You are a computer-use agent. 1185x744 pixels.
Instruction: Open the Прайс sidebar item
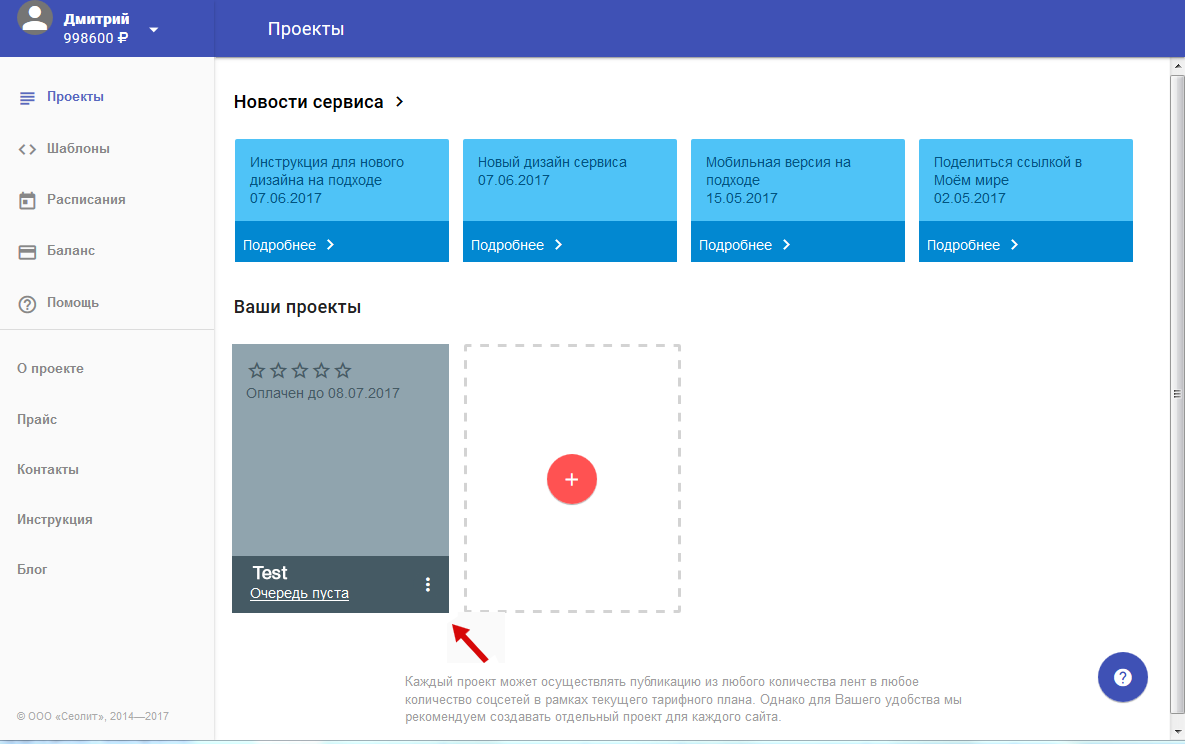37,420
